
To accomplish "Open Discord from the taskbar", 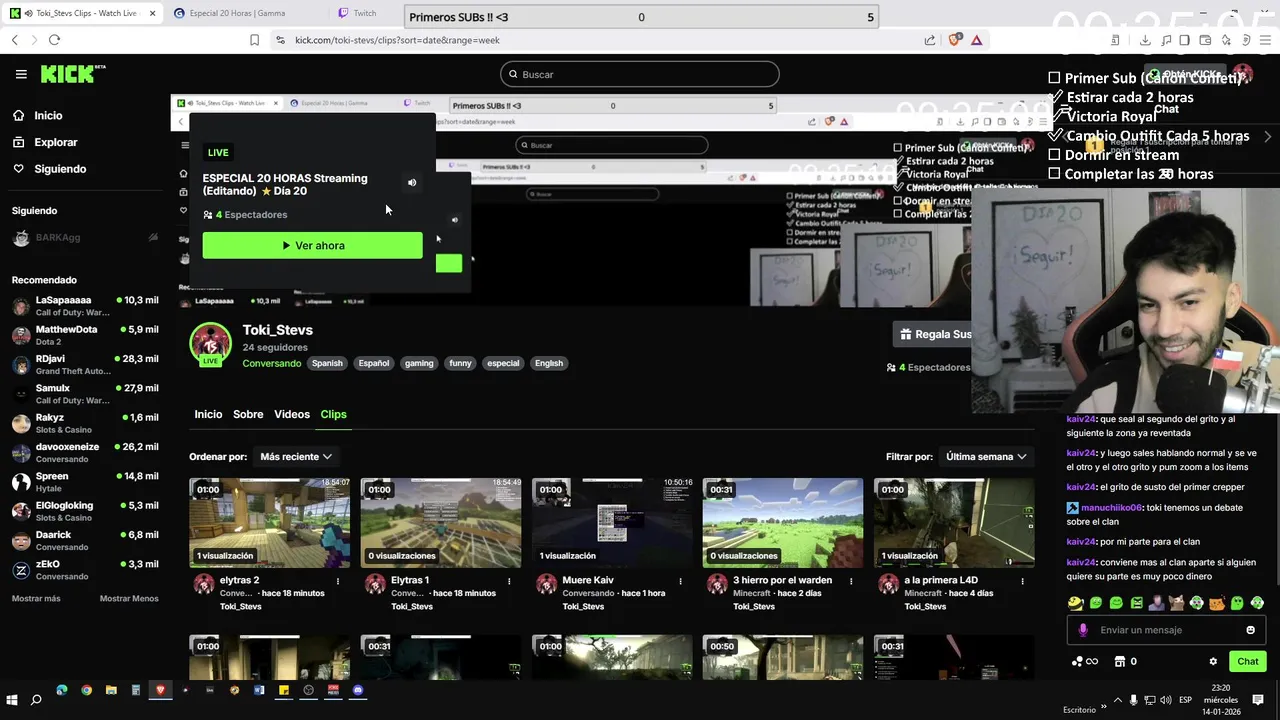I will (358, 690).
